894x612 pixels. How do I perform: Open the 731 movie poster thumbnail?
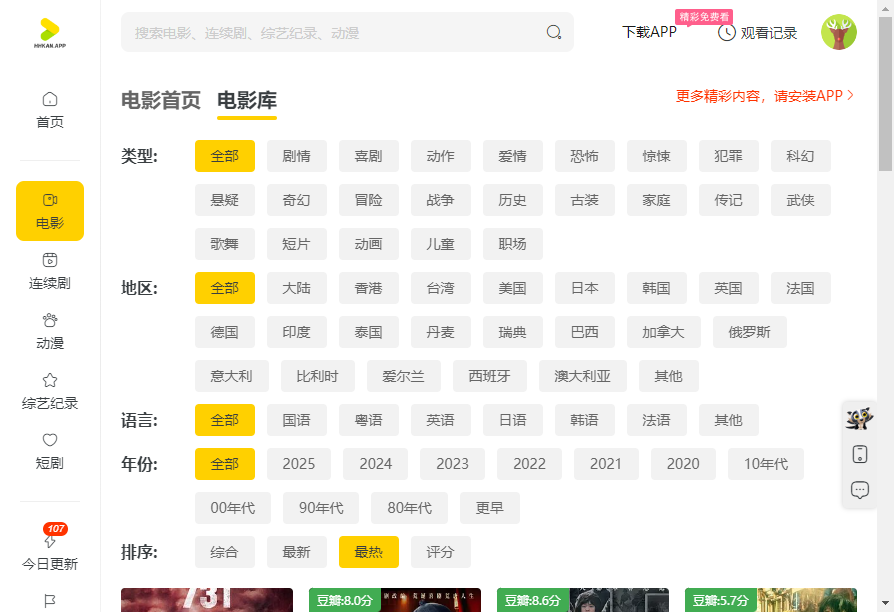point(207,600)
